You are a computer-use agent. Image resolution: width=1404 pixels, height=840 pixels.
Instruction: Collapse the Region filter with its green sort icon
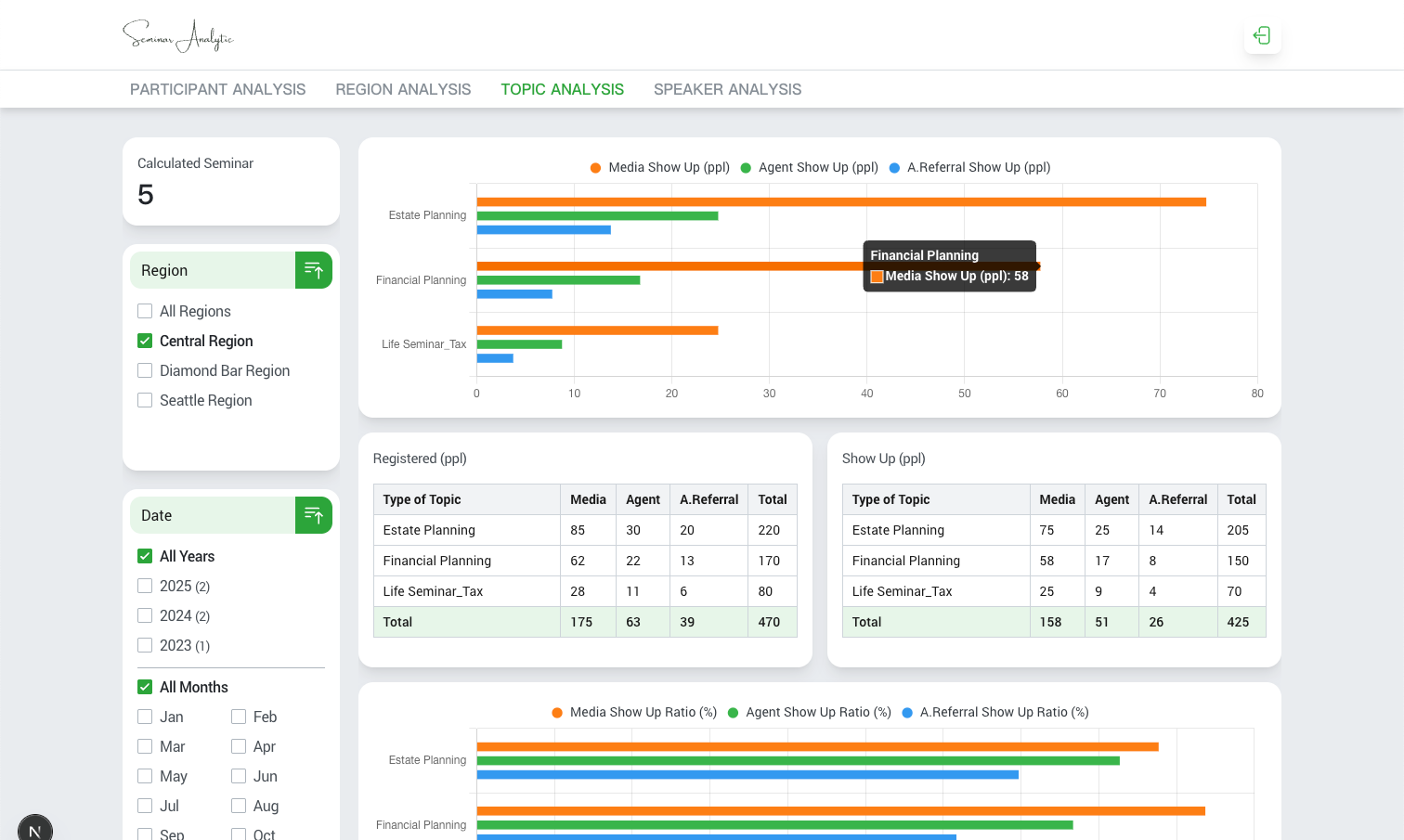(x=314, y=270)
